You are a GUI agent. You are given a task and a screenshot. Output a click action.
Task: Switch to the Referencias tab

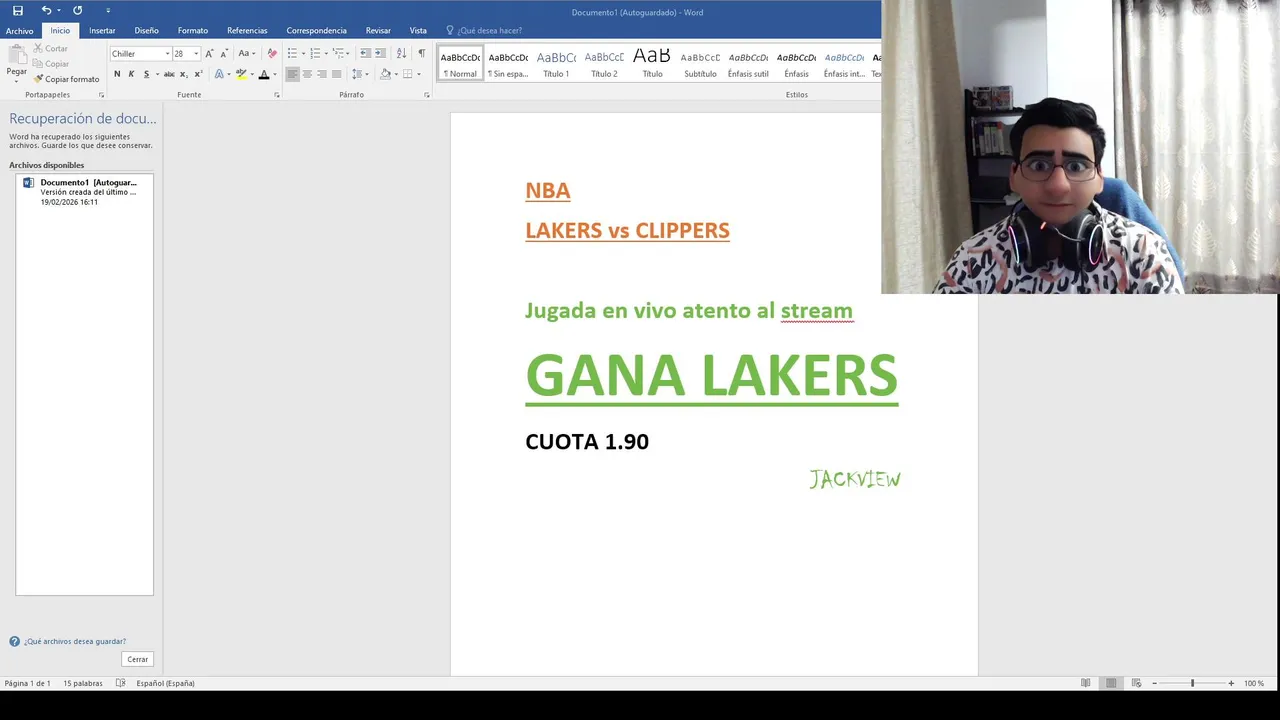click(x=247, y=31)
